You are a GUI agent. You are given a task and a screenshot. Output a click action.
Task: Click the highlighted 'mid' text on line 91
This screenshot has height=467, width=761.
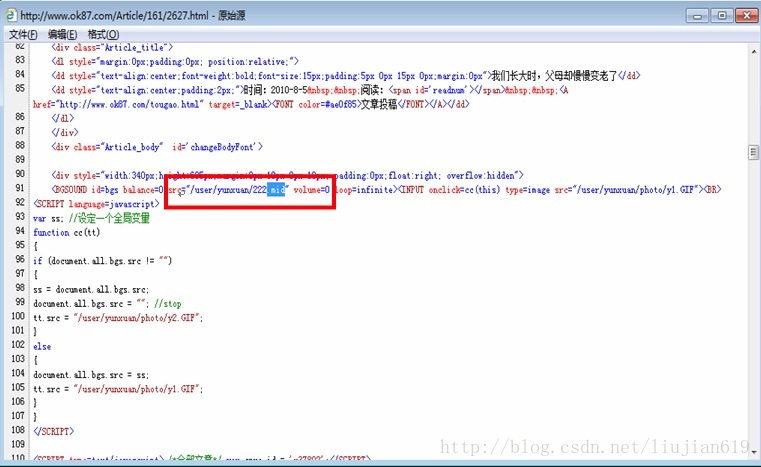click(276, 190)
